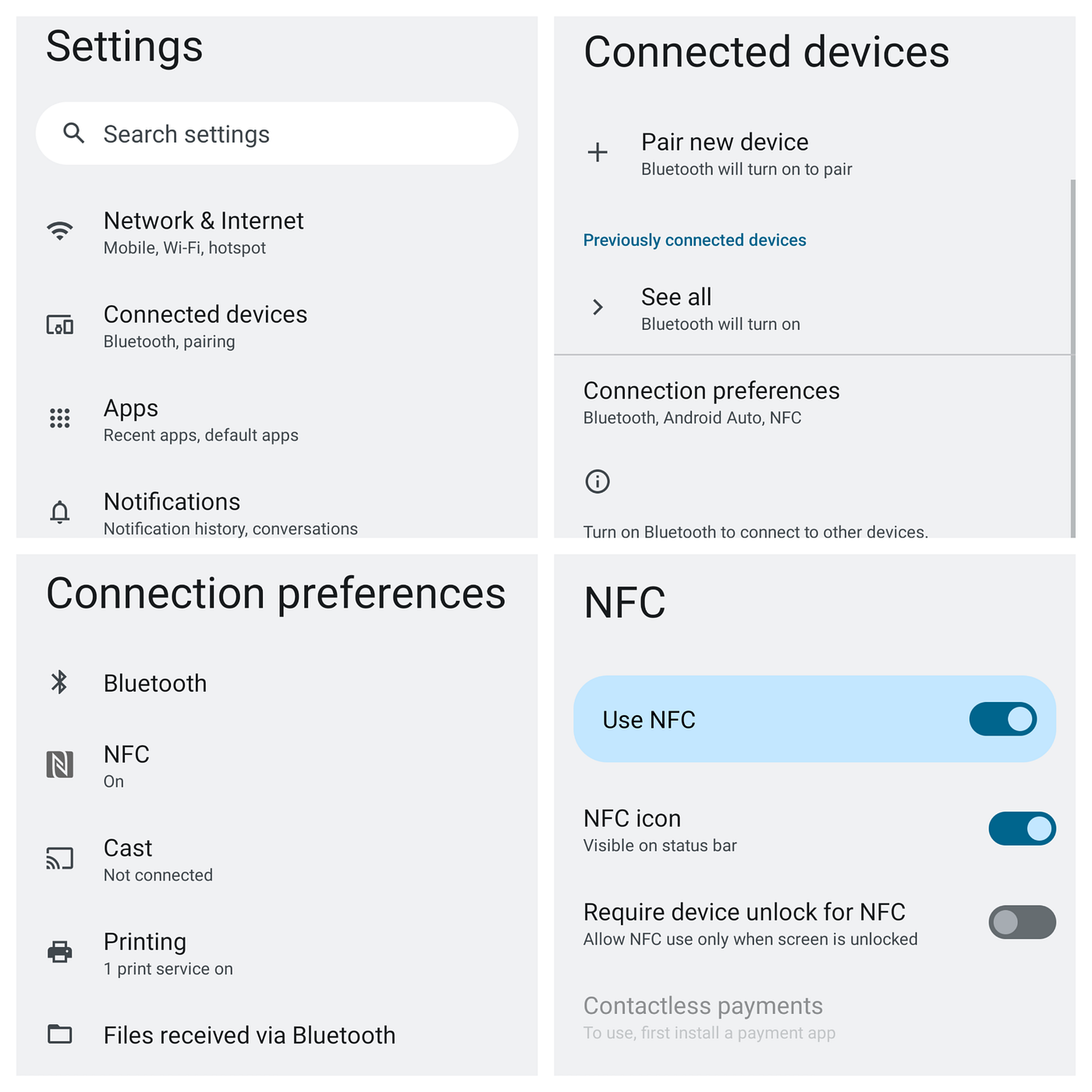The height and width of the screenshot is (1092, 1092).
Task: Click the Connected devices panel scrollbar
Action: click(1072, 358)
